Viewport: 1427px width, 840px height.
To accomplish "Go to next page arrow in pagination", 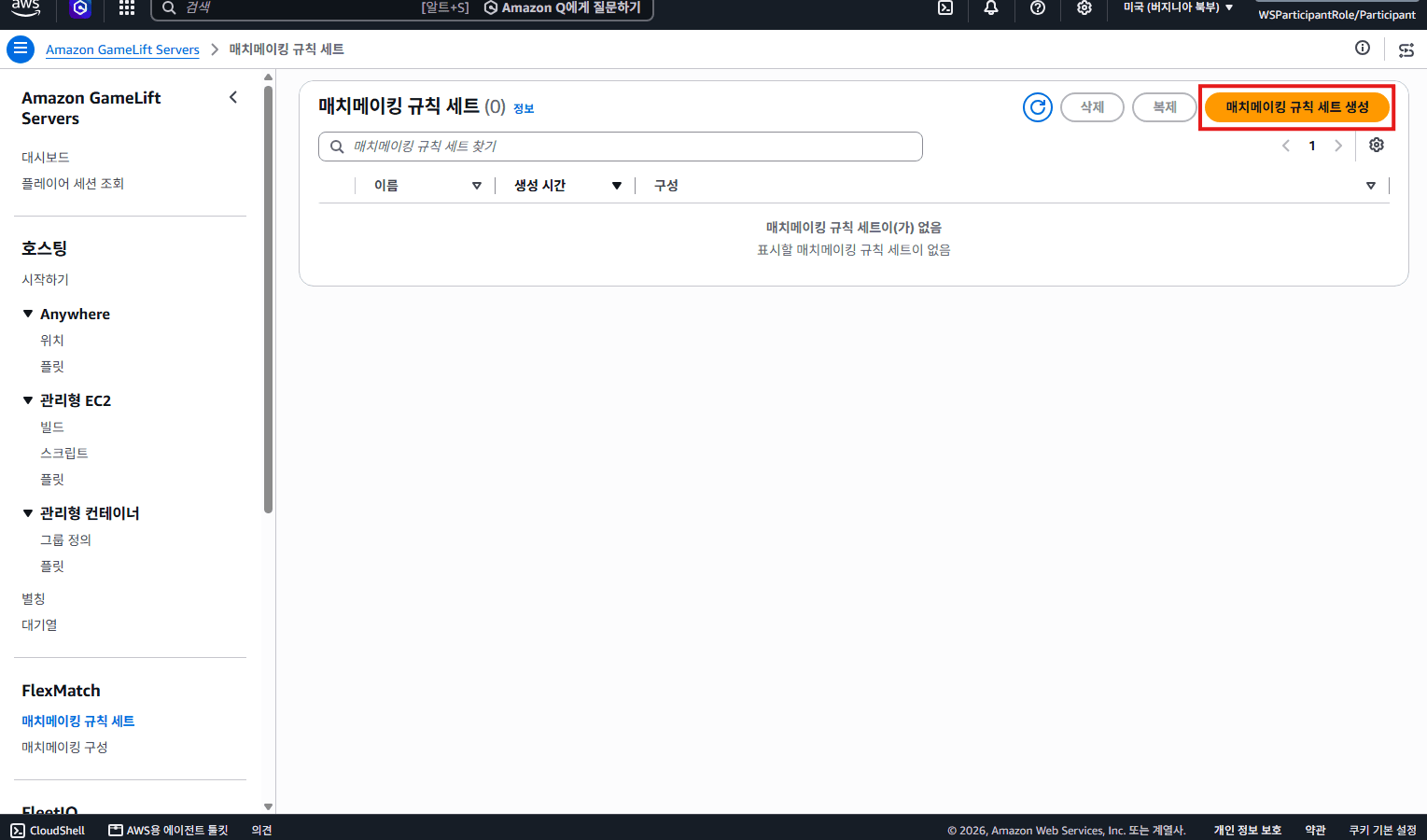I will tap(1338, 146).
